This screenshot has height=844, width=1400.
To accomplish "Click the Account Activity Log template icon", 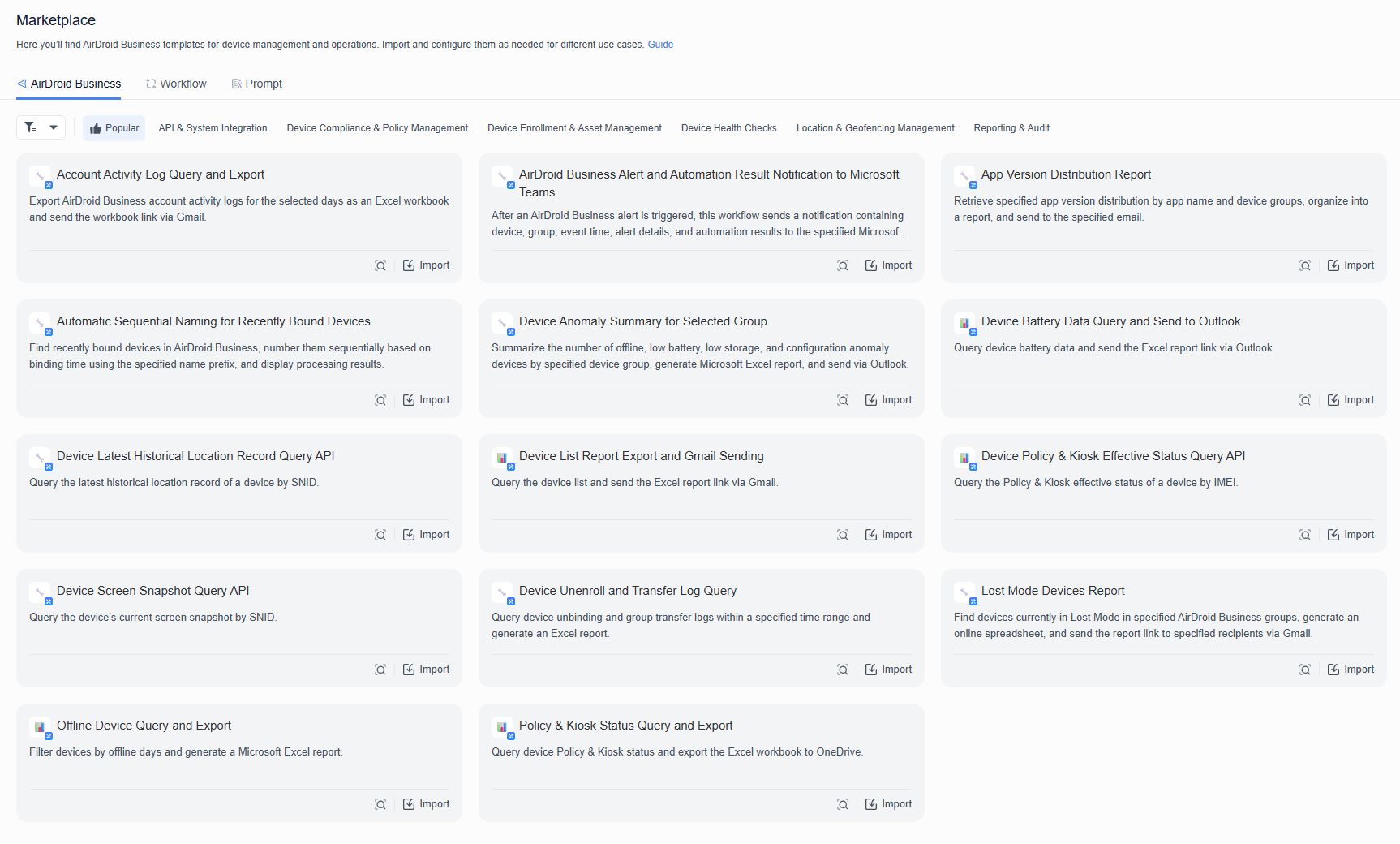I will tap(41, 177).
